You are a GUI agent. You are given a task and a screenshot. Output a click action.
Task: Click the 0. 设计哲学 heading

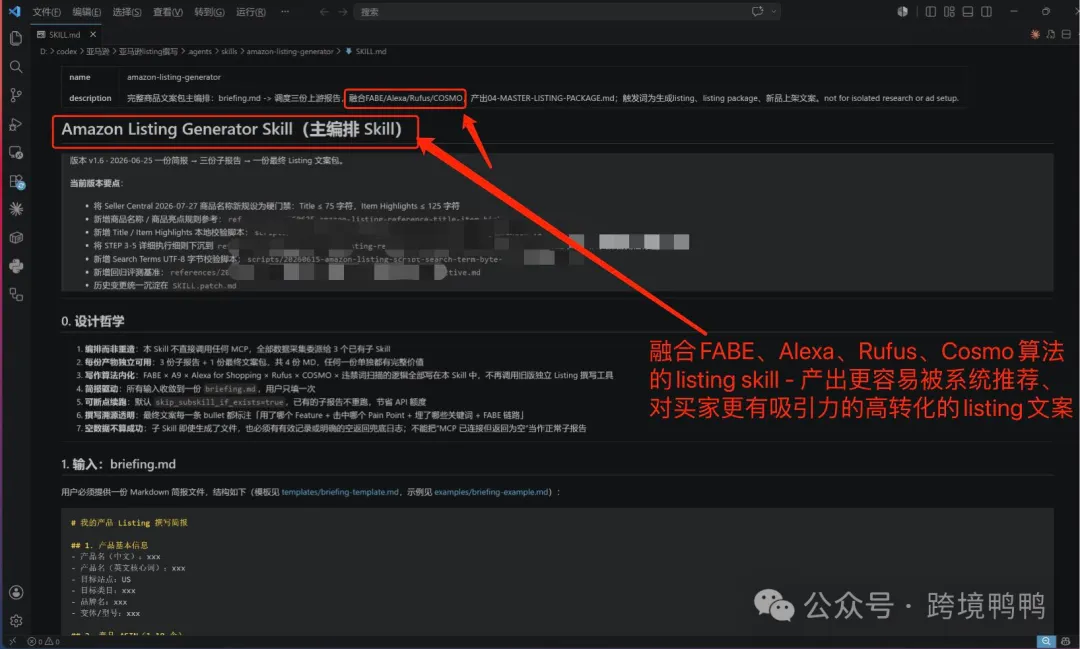point(93,321)
